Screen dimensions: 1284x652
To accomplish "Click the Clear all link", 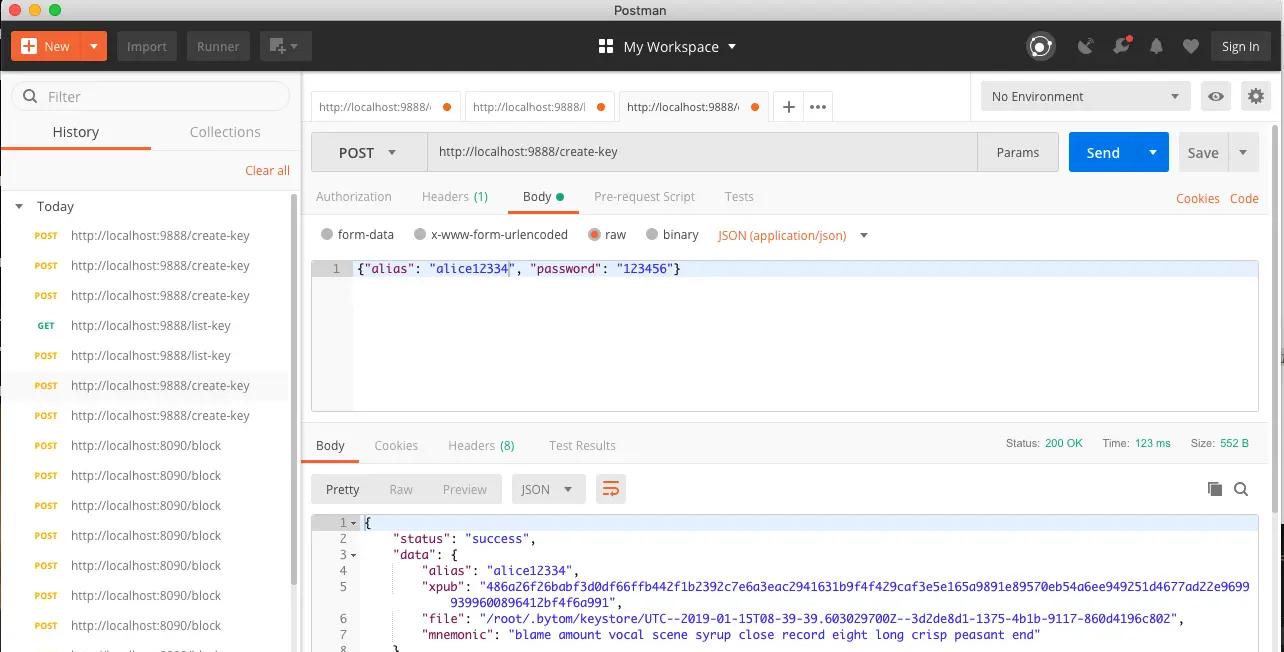I will [x=267, y=170].
